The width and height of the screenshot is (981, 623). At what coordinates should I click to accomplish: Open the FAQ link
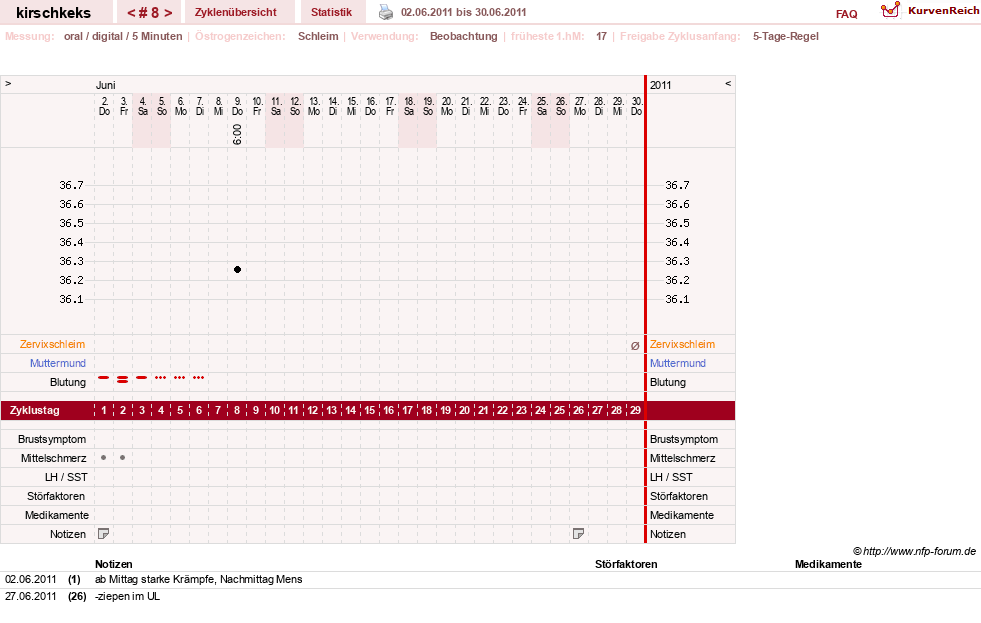pyautogui.click(x=846, y=14)
